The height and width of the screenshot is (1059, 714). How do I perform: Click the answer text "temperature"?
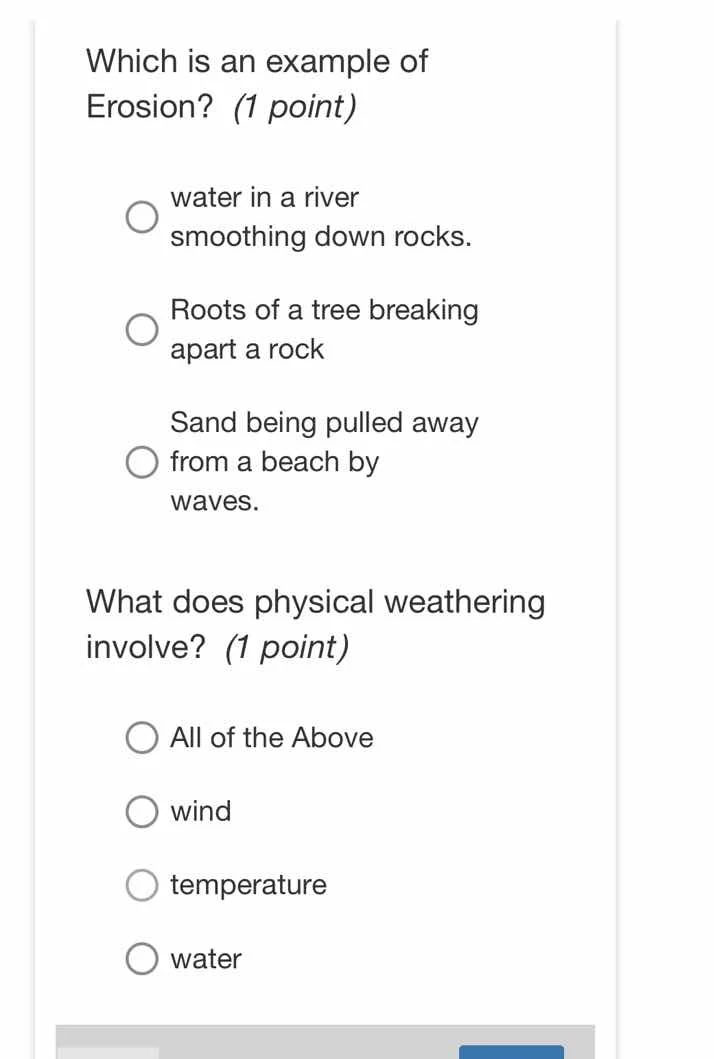coord(248,885)
